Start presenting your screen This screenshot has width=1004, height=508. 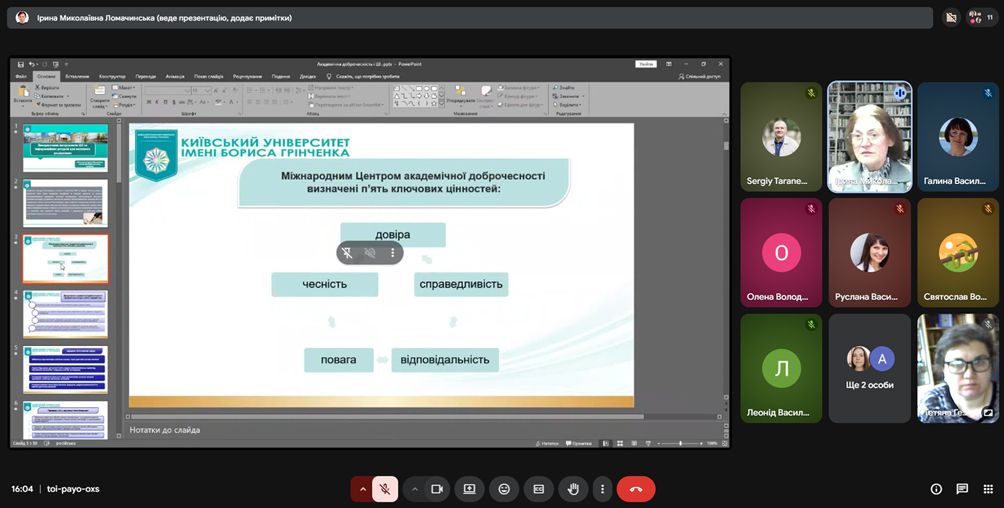pyautogui.click(x=469, y=489)
